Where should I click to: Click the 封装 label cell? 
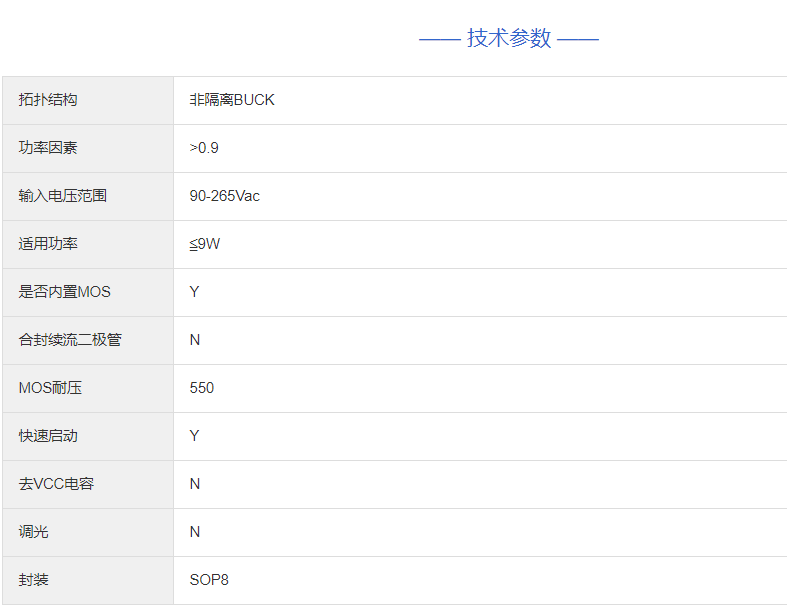[33, 580]
